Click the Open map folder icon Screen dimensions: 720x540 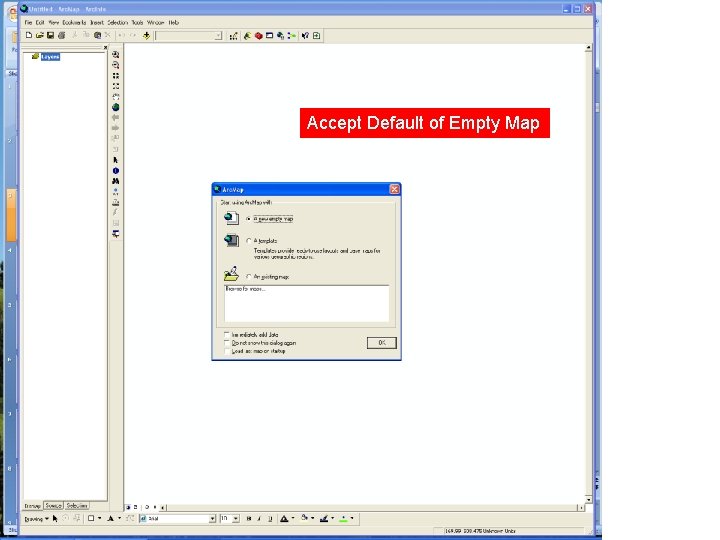click(40, 35)
